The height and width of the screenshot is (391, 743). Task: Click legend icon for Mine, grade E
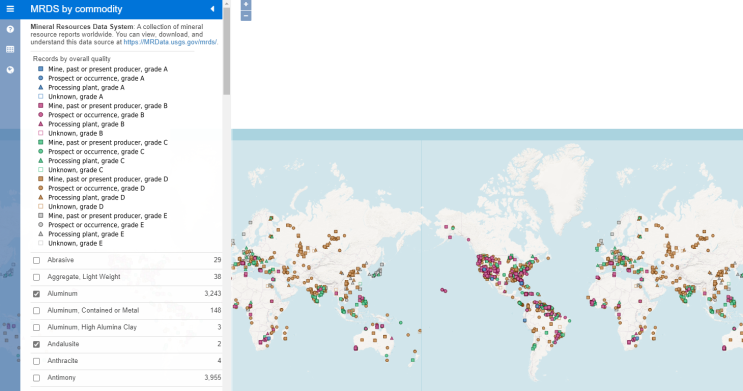[x=41, y=216]
